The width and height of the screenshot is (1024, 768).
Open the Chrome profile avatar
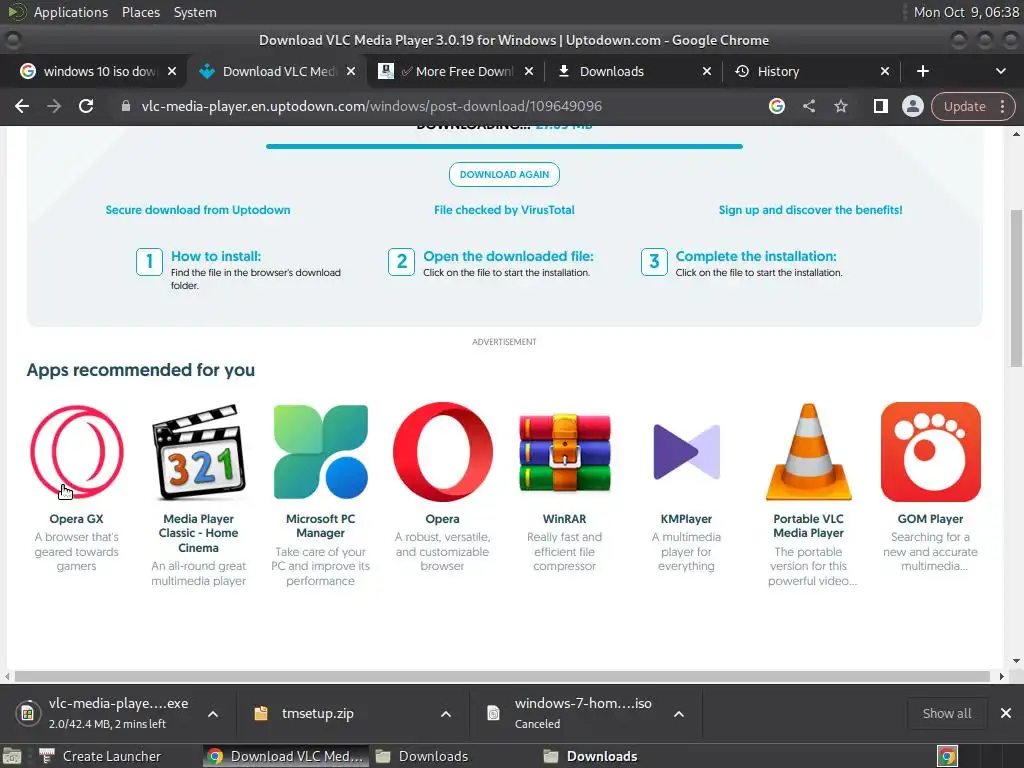(912, 106)
